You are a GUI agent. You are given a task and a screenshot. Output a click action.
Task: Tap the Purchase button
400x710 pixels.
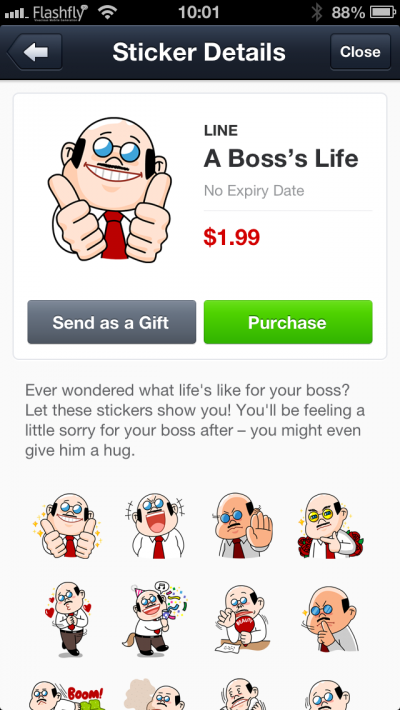288,322
